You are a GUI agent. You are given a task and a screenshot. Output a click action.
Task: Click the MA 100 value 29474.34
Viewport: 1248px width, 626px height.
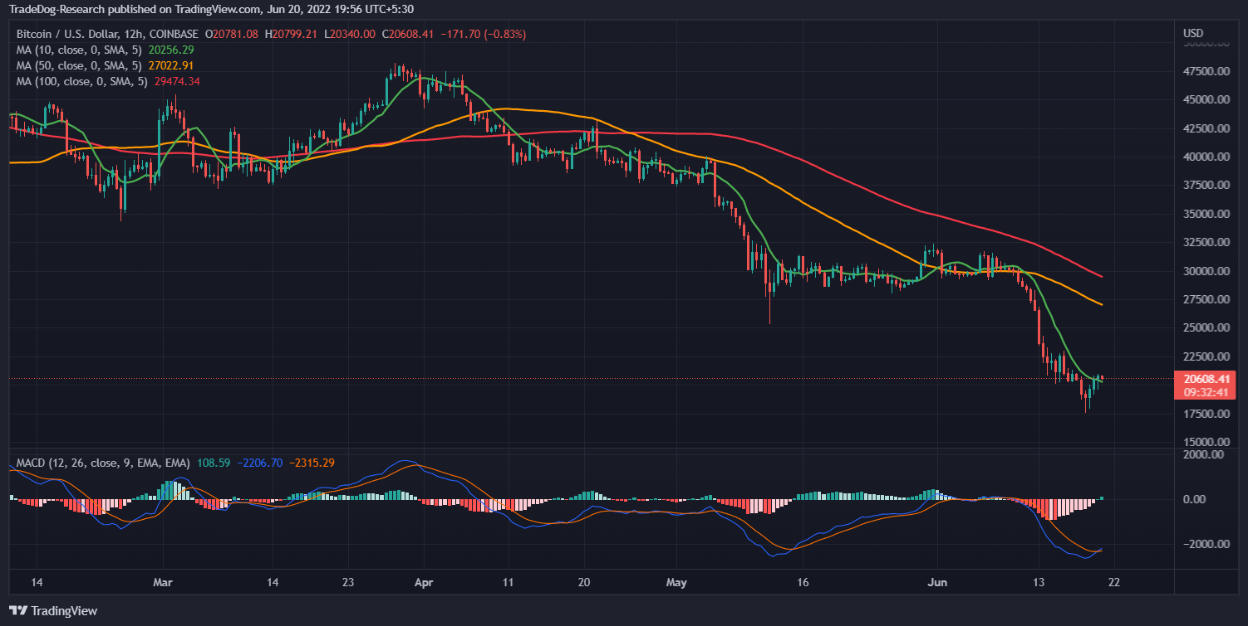pos(177,80)
